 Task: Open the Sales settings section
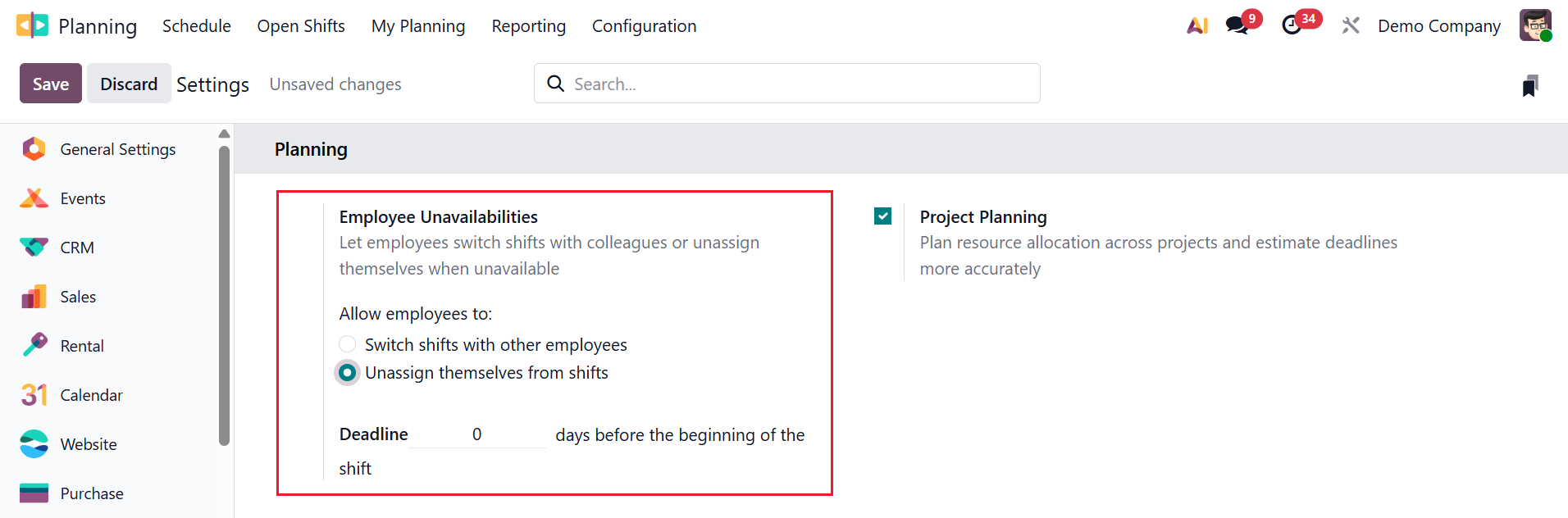tap(78, 296)
